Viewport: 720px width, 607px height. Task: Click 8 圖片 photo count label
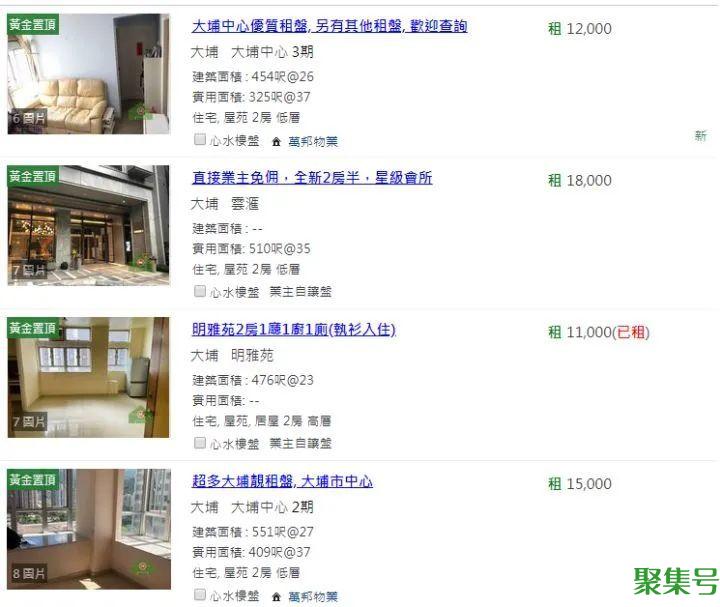pos(28,573)
